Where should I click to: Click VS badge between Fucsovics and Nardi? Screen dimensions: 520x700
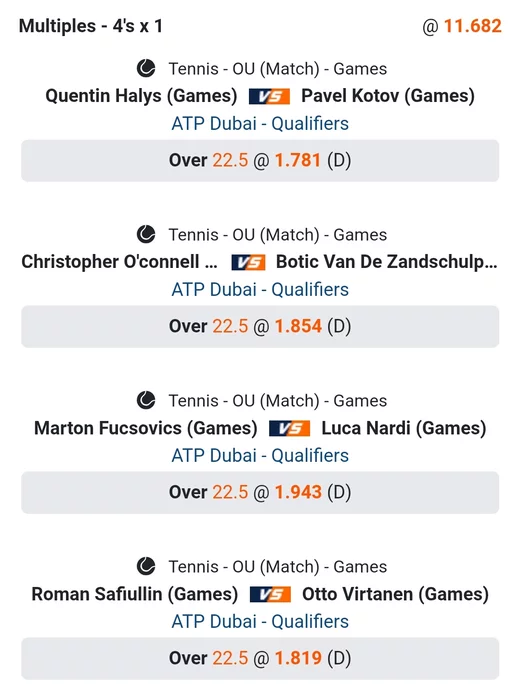[x=289, y=429]
